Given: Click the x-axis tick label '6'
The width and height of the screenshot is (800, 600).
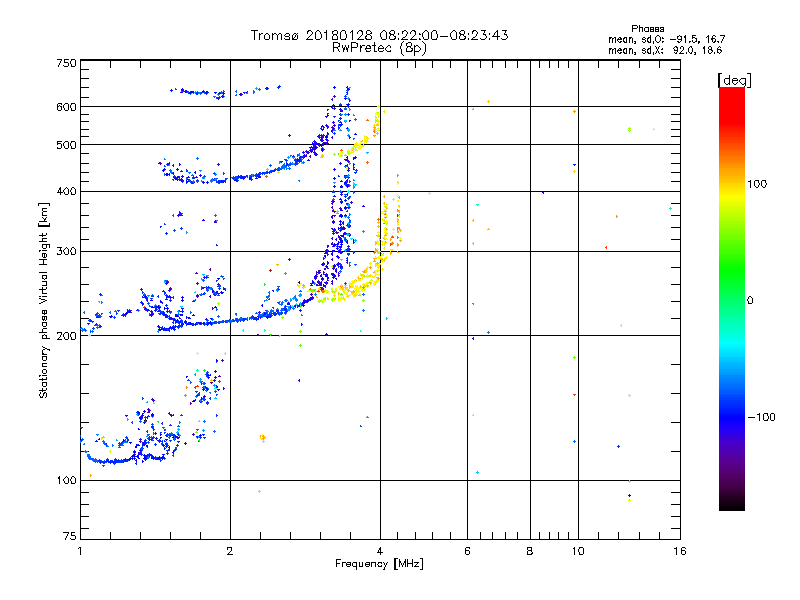Looking at the screenshot, I should tap(467, 552).
